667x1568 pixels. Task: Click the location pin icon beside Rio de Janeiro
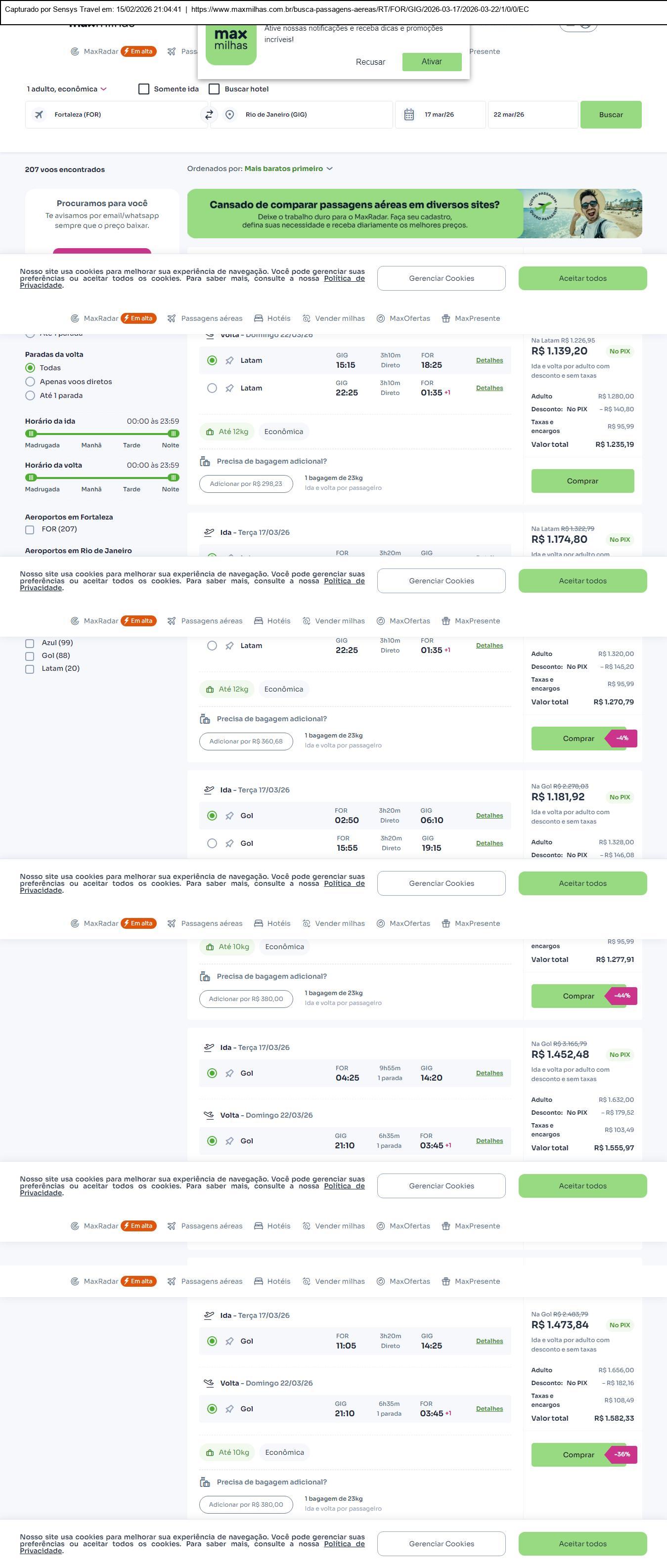tap(229, 114)
